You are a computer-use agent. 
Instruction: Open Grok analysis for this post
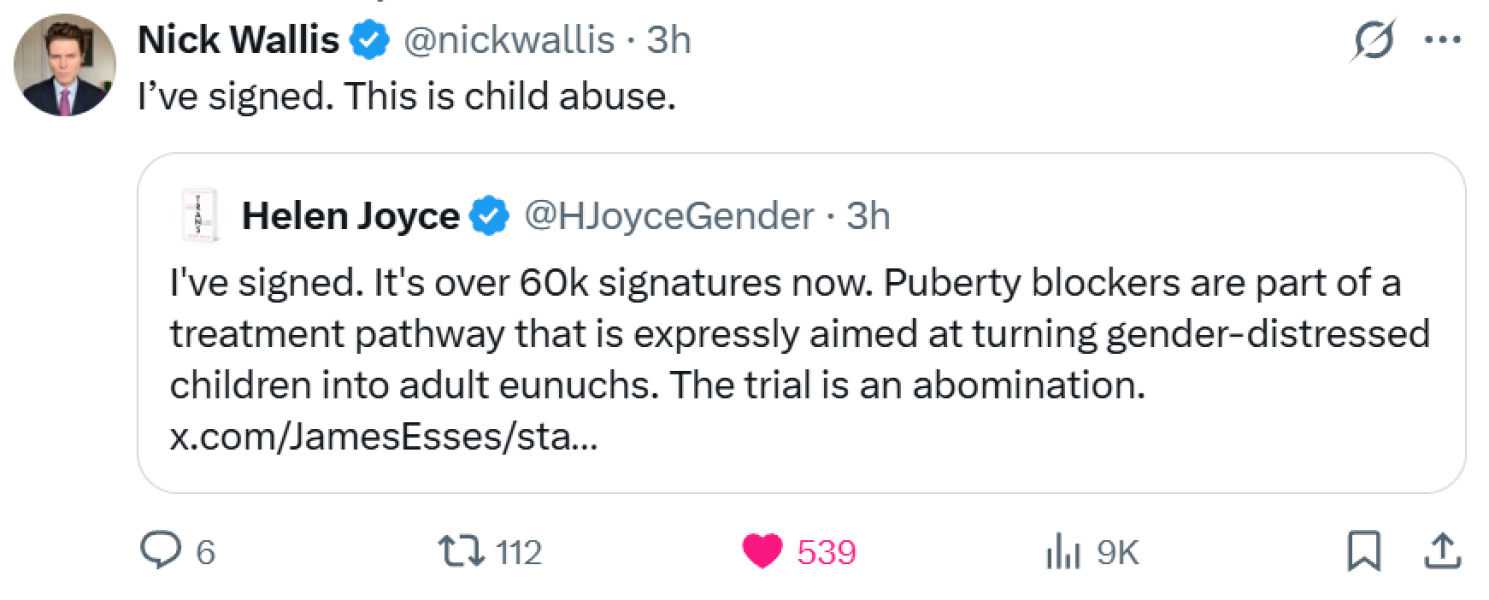pyautogui.click(x=1373, y=40)
